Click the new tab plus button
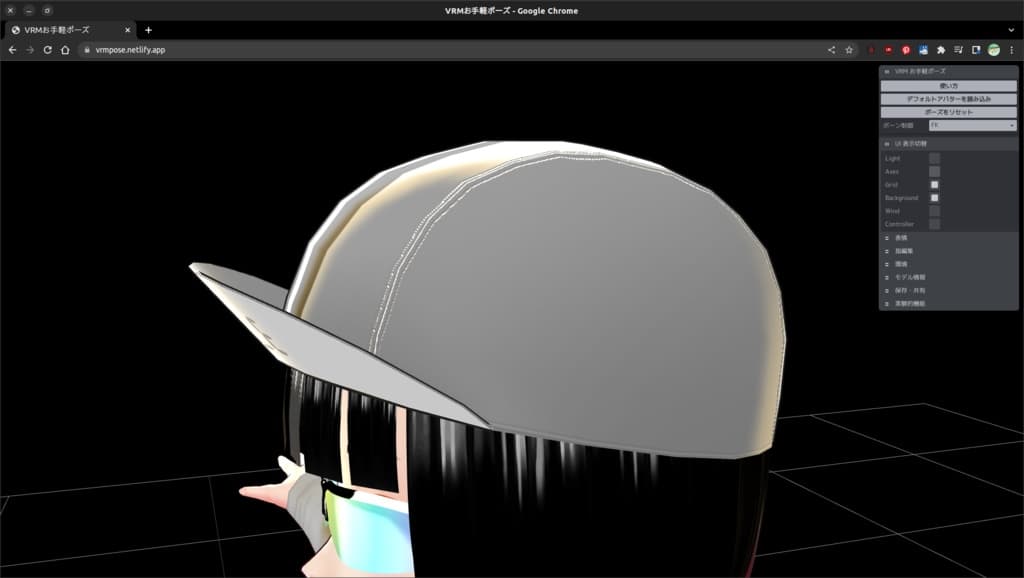Viewport: 1024px width, 578px height. click(x=148, y=30)
